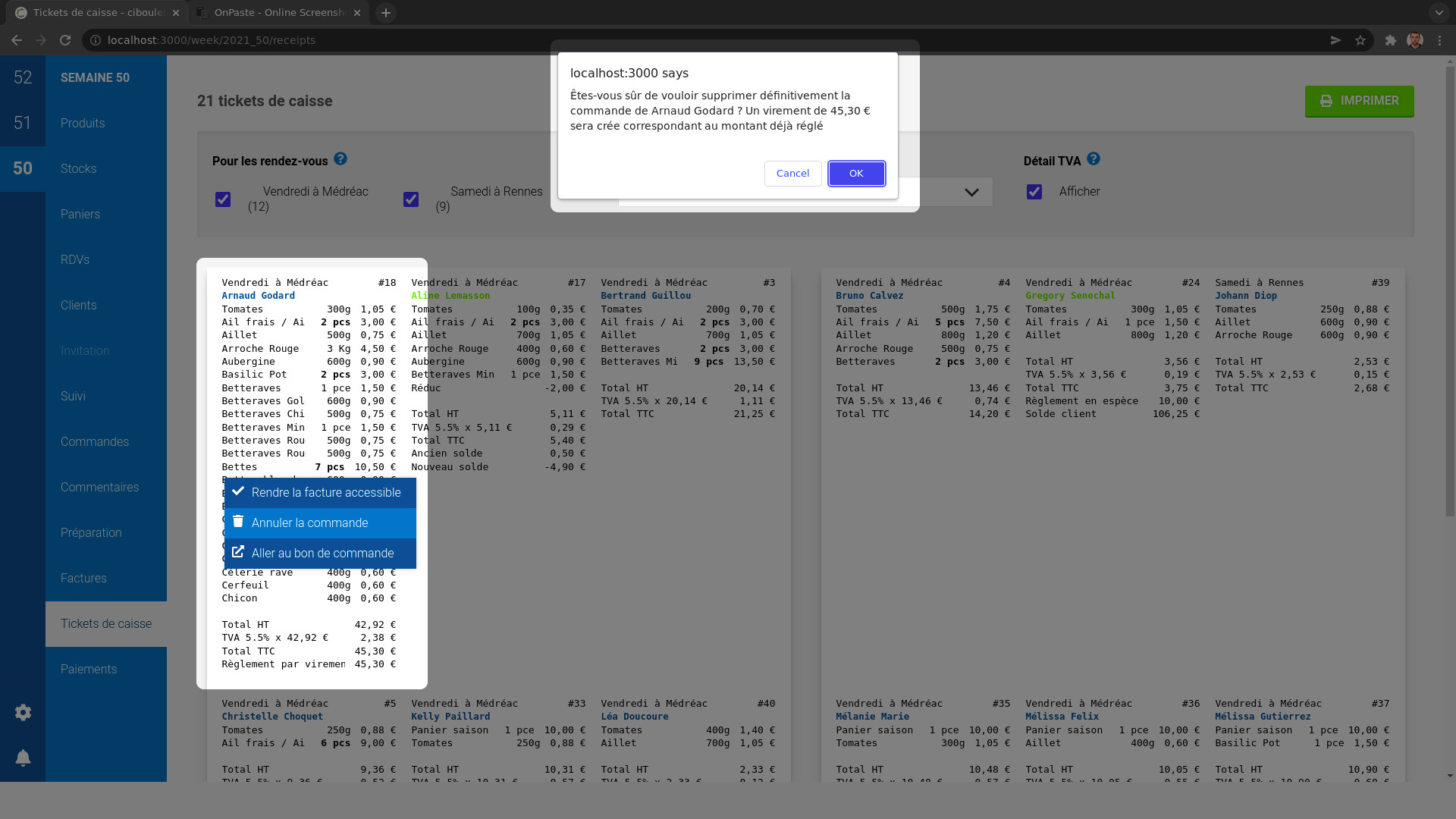1456x819 pixels.
Task: Click the page vertical scrollbar
Action: (x=1449, y=288)
